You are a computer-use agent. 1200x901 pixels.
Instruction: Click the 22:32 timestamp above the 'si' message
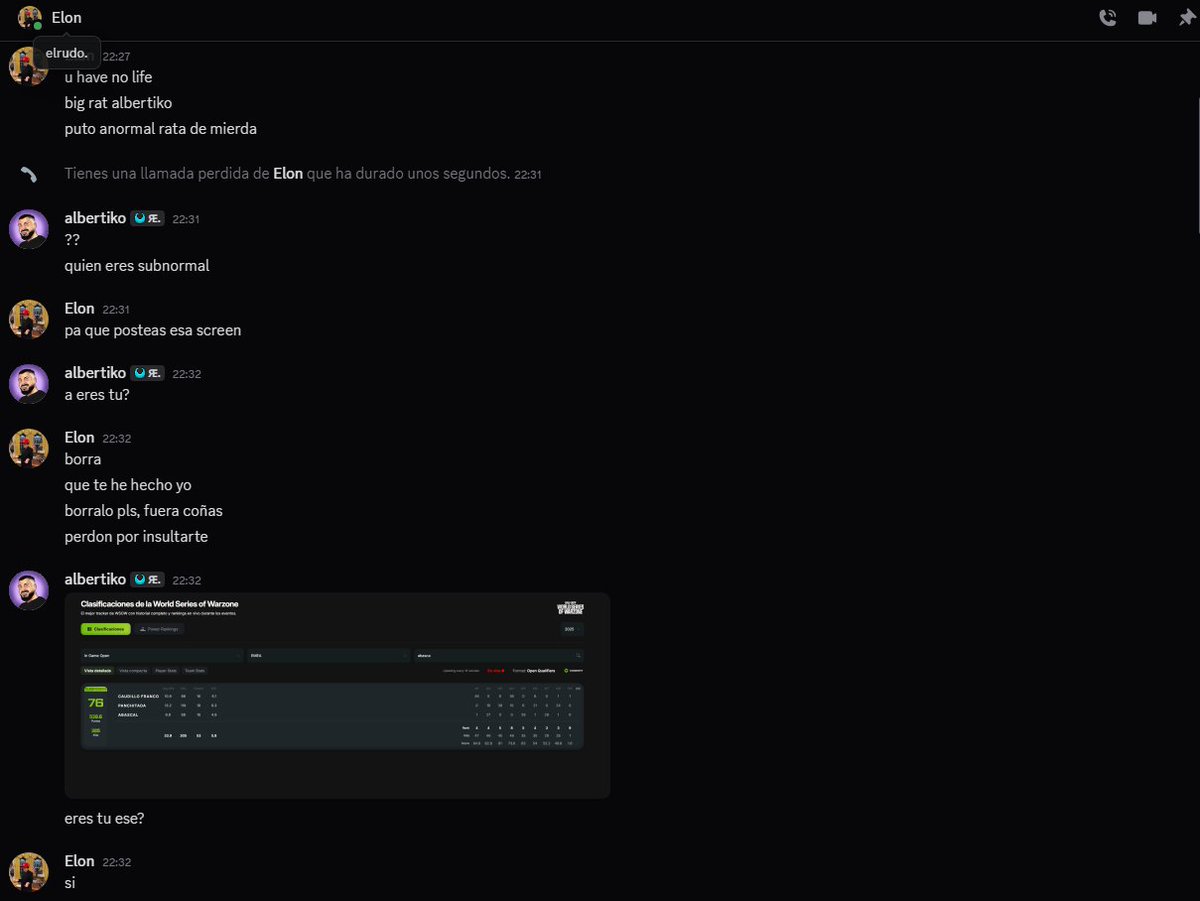117,862
